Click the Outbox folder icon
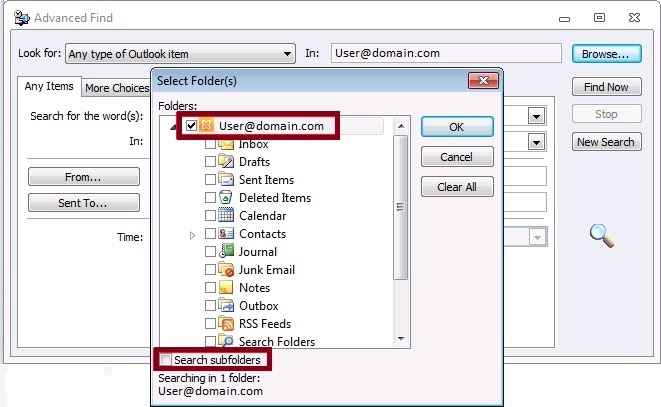Viewport: 661px width, 407px height. coord(226,305)
